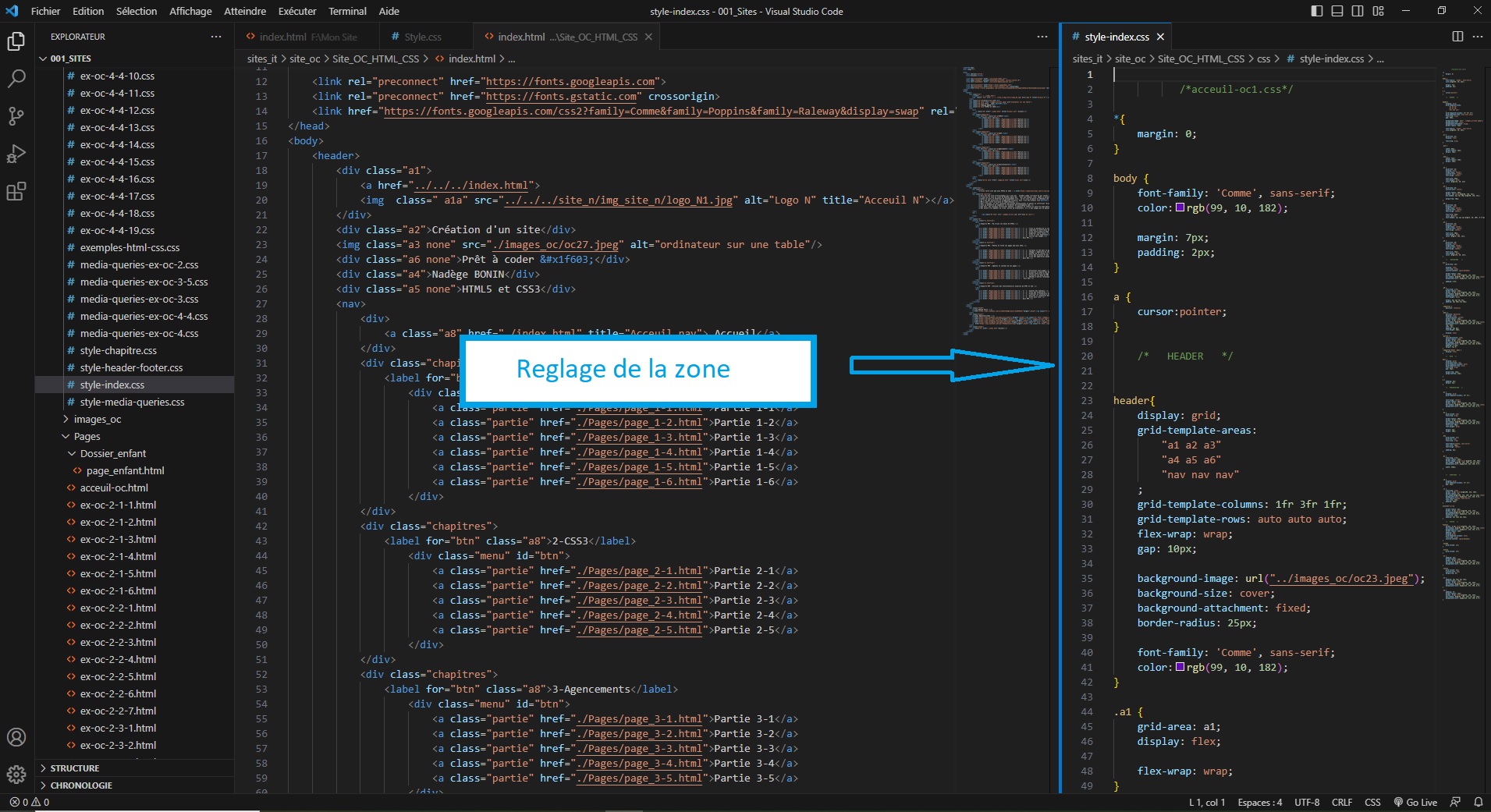
Task: Open the notifications bell in status bar
Action: (1478, 802)
